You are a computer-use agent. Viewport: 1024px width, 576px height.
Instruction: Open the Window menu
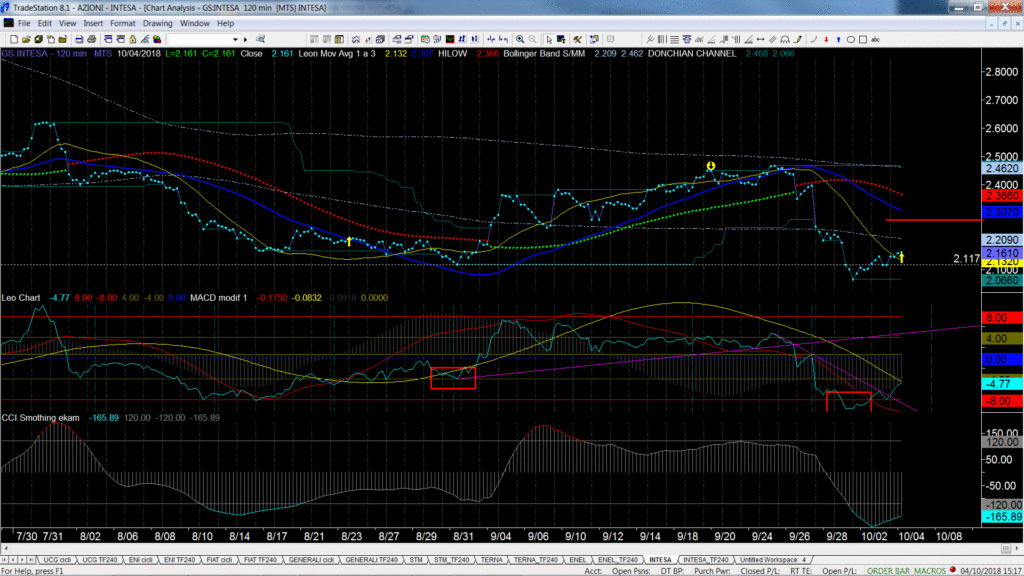coord(195,24)
